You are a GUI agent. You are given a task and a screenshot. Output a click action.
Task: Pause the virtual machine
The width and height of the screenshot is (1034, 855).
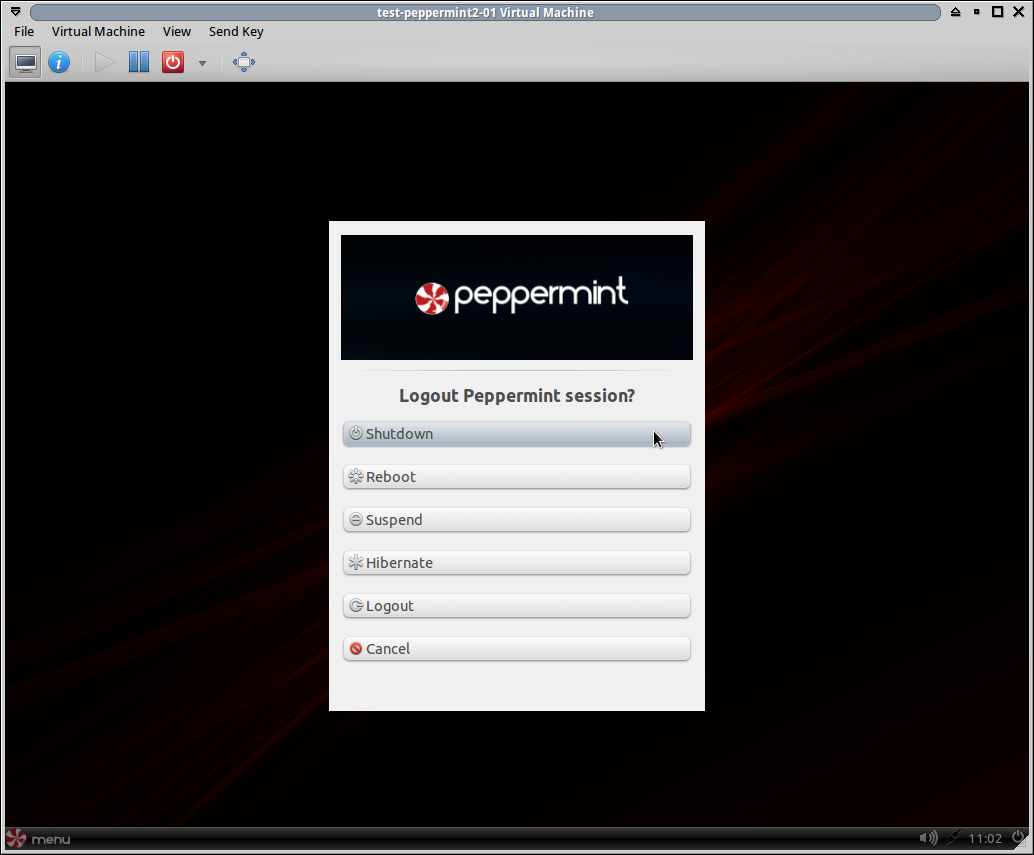point(138,63)
